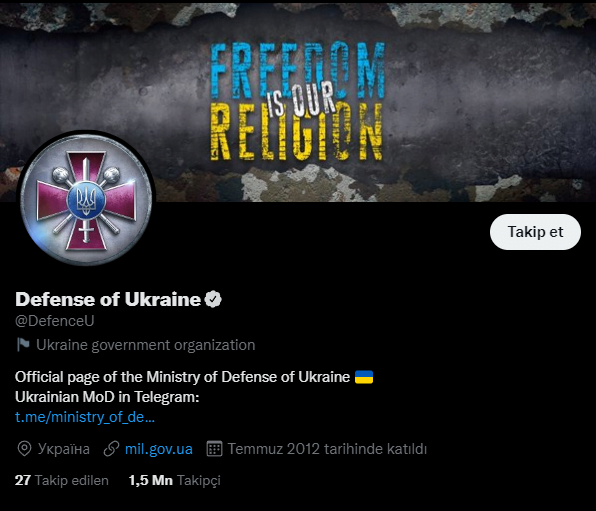View the 27 Takip edilen following list
Screen dimensions: 596x511
(62, 481)
